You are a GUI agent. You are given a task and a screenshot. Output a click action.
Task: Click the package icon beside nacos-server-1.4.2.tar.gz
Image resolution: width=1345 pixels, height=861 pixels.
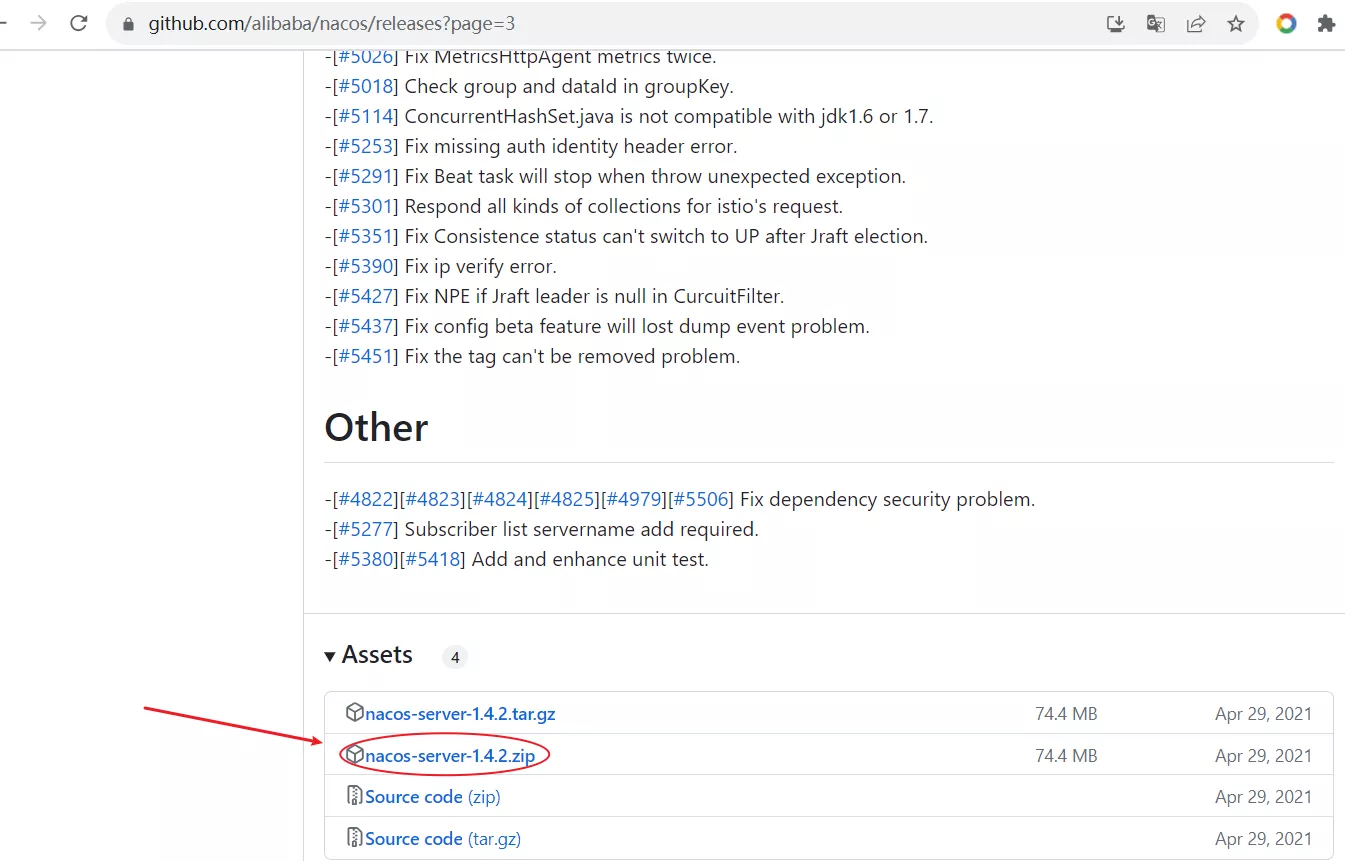click(354, 713)
